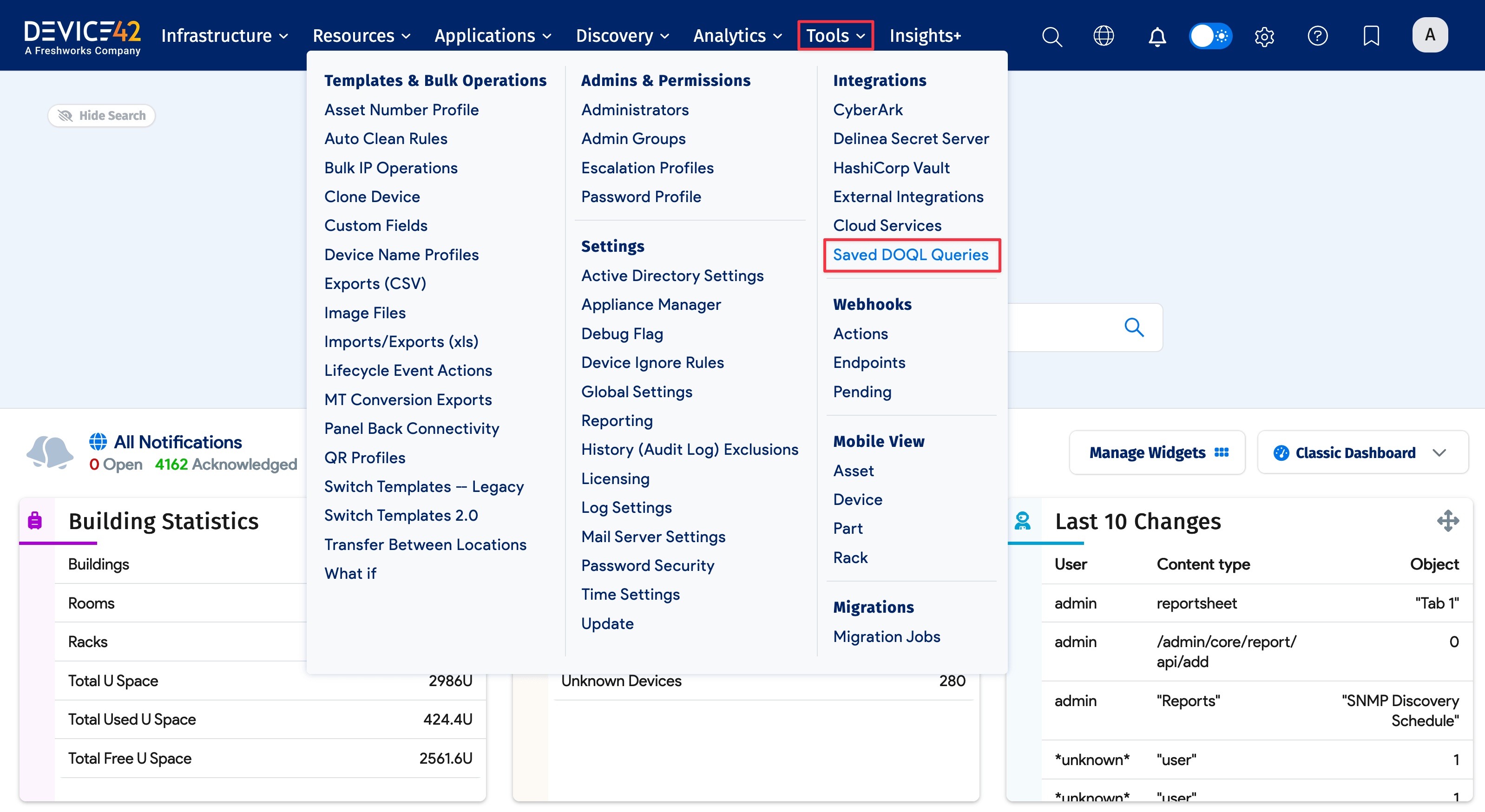
Task: Open Insights+ in the navigation bar
Action: point(925,36)
